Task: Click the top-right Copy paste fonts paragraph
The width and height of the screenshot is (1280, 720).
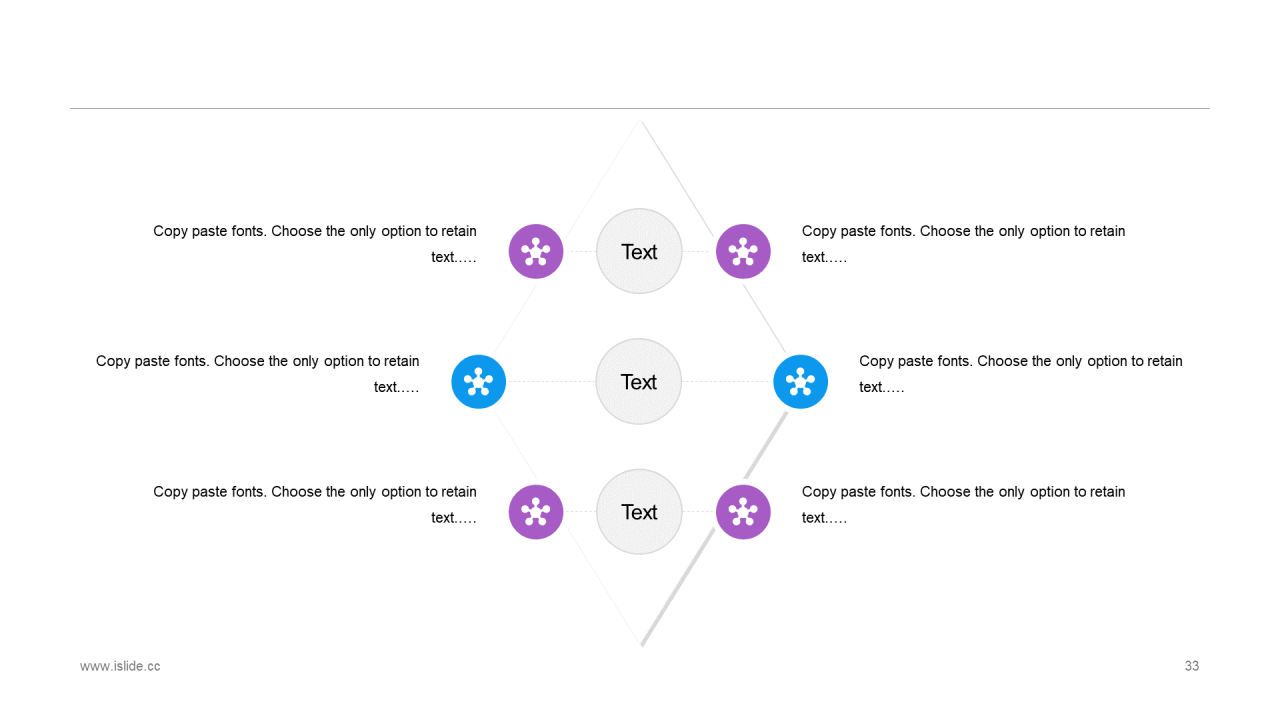Action: (964, 244)
